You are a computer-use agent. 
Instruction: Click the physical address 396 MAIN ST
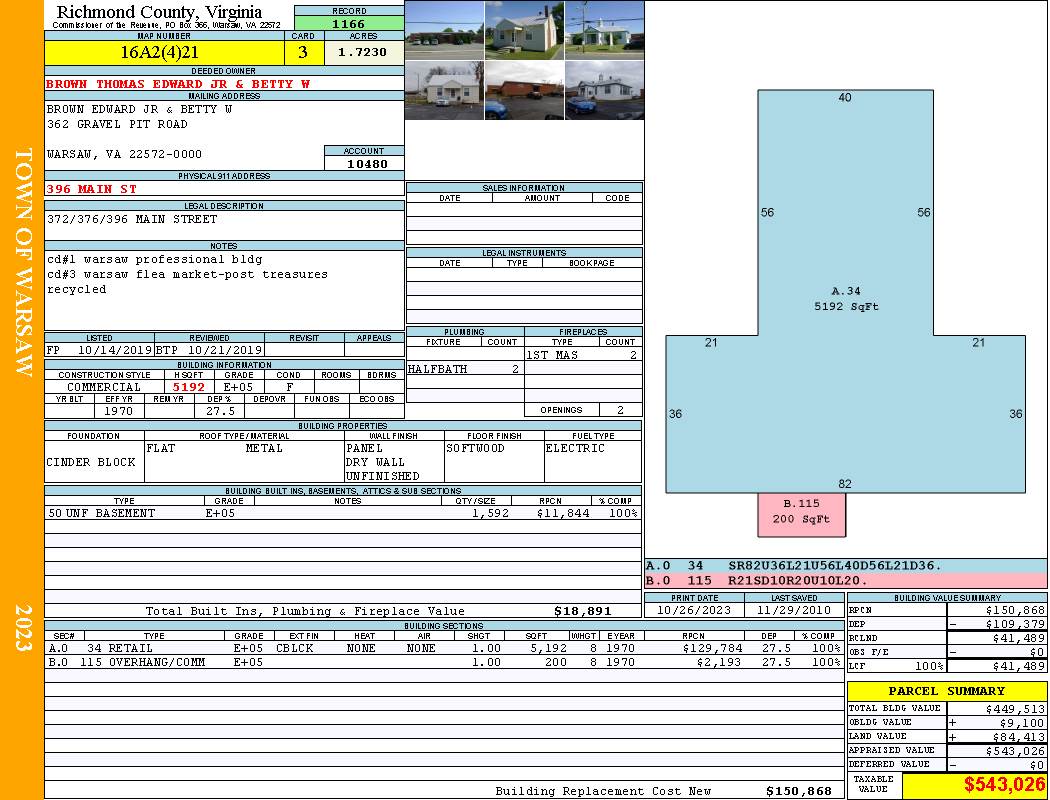point(92,188)
